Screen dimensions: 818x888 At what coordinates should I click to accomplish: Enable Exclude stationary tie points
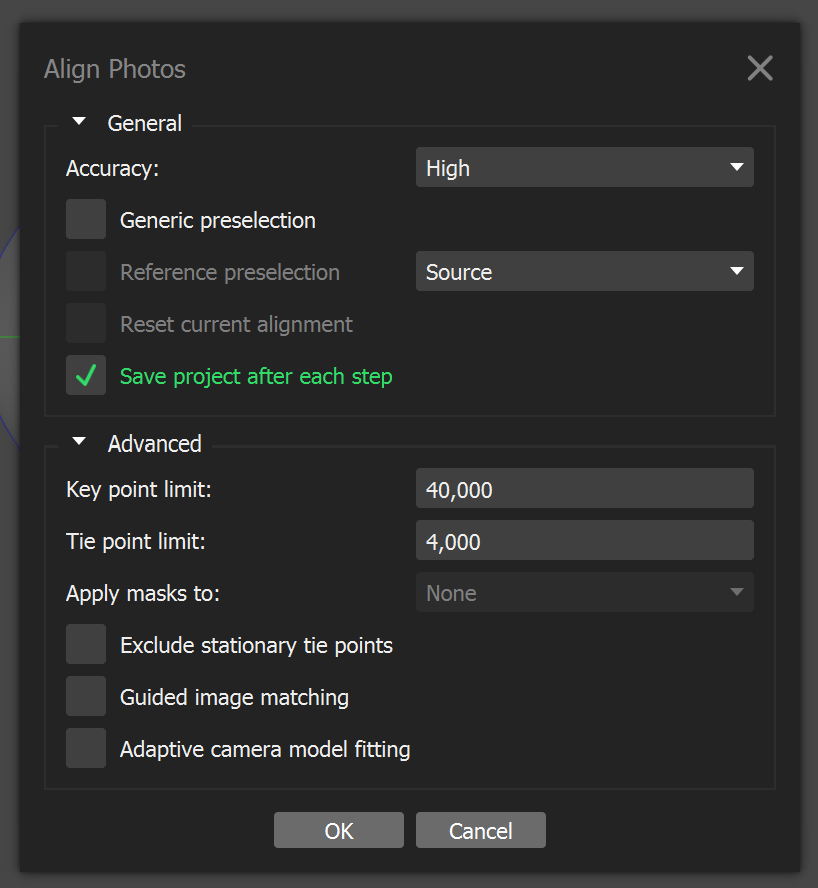coord(86,644)
